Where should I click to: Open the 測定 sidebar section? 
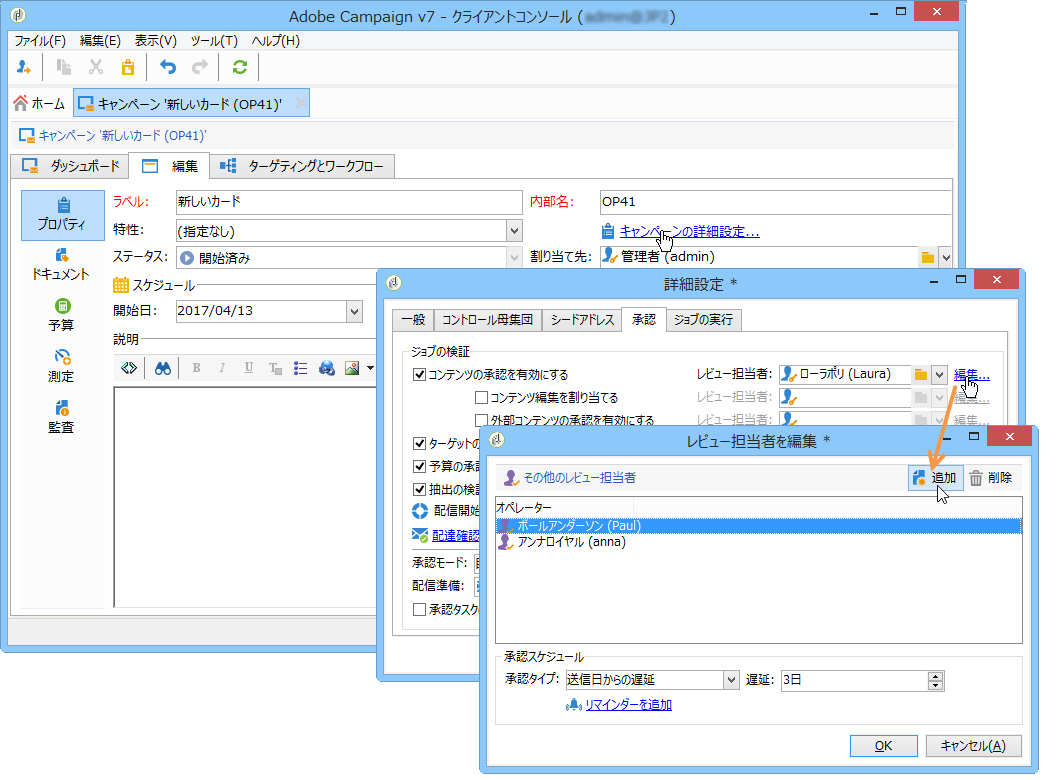pyautogui.click(x=62, y=366)
